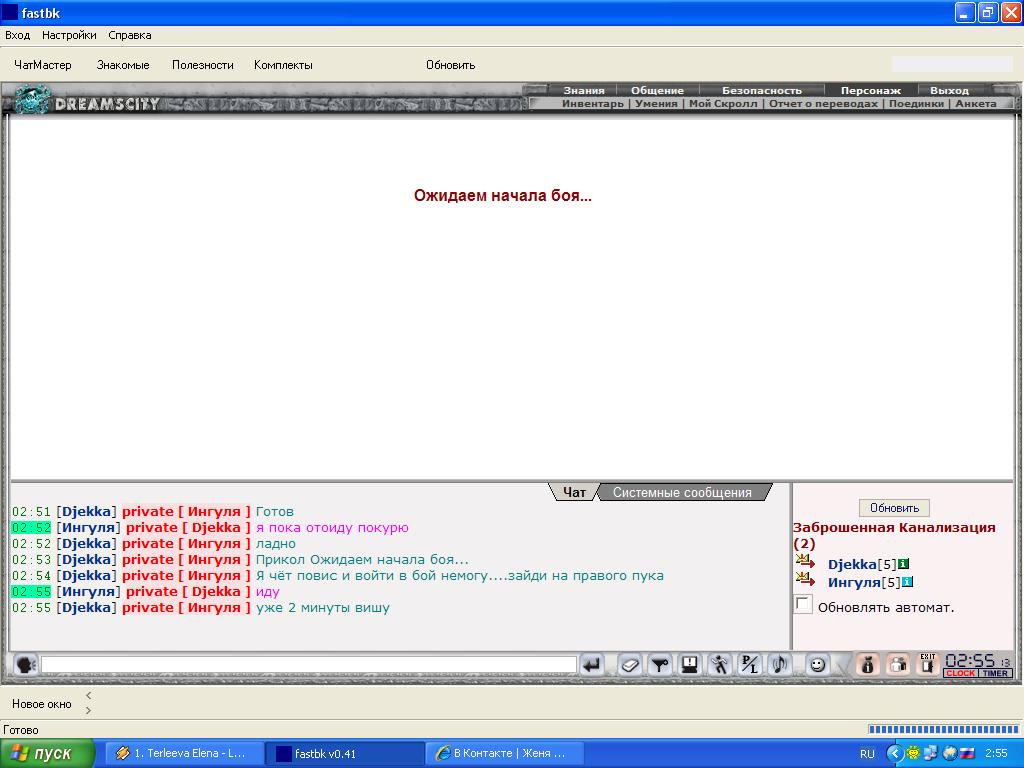Send message with the return-arrow button
The width and height of the screenshot is (1024, 768).
(592, 665)
